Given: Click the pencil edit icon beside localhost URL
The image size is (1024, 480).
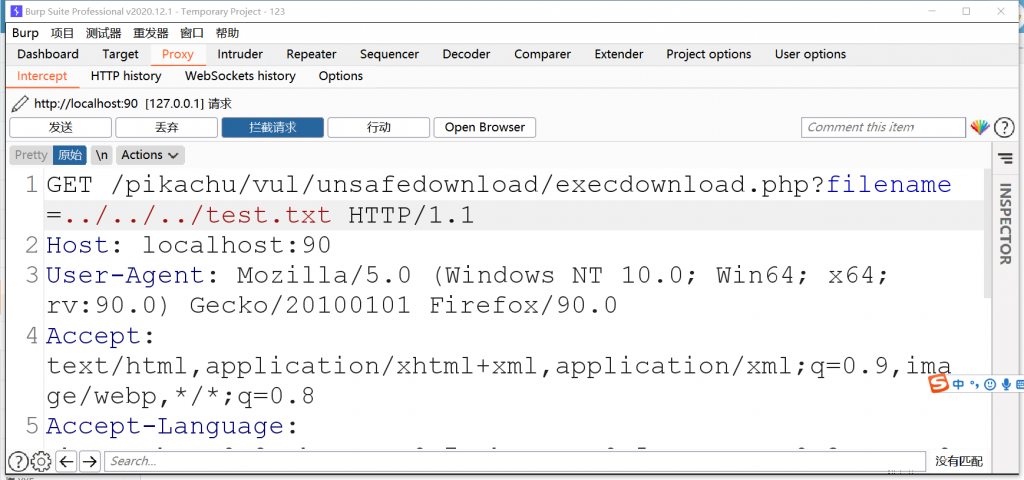Looking at the screenshot, I should pyautogui.click(x=20, y=103).
